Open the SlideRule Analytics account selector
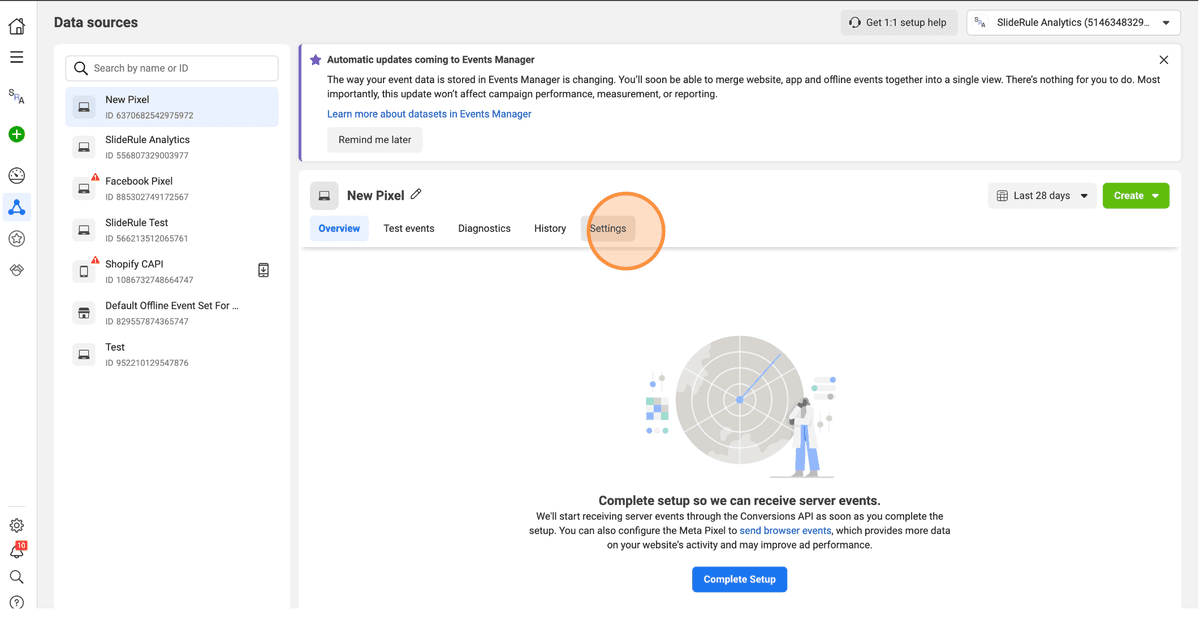 [1074, 22]
